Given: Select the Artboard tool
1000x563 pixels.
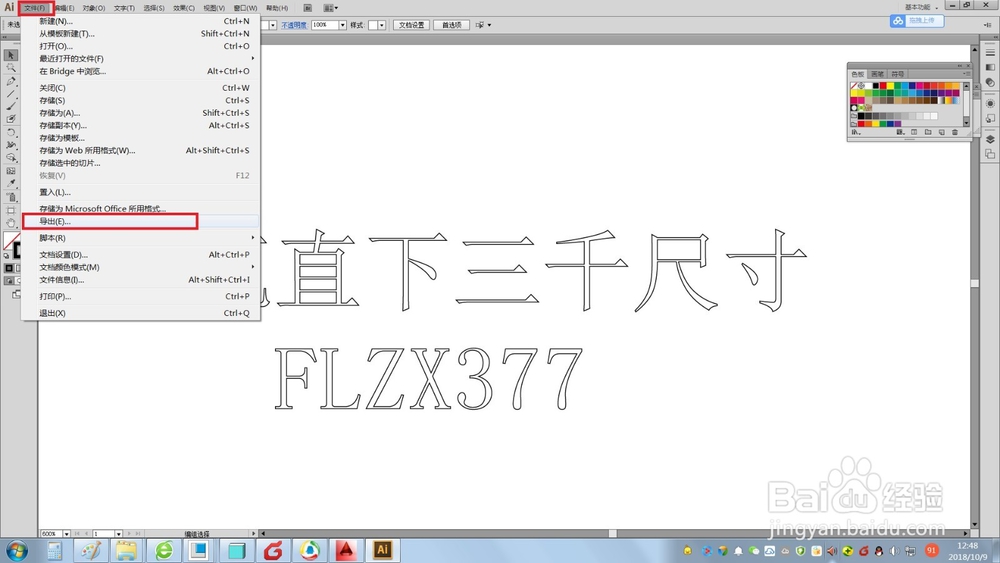Looking at the screenshot, I should 11,210.
